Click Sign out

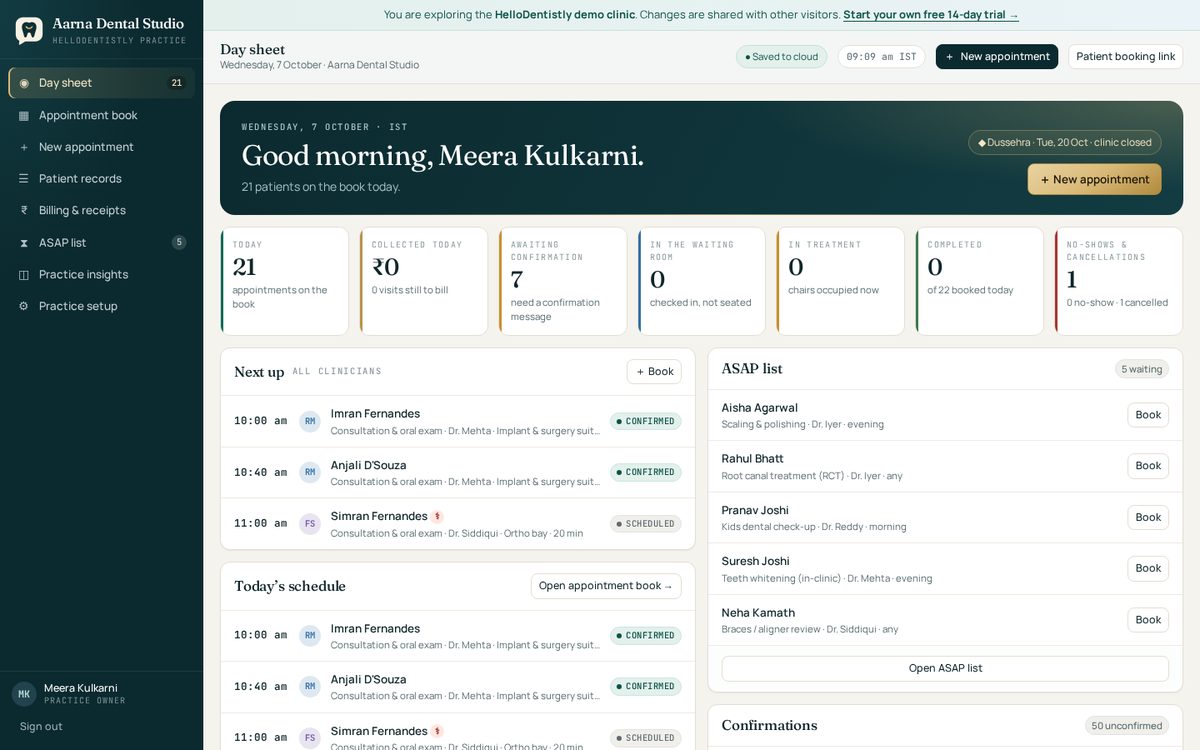point(41,726)
